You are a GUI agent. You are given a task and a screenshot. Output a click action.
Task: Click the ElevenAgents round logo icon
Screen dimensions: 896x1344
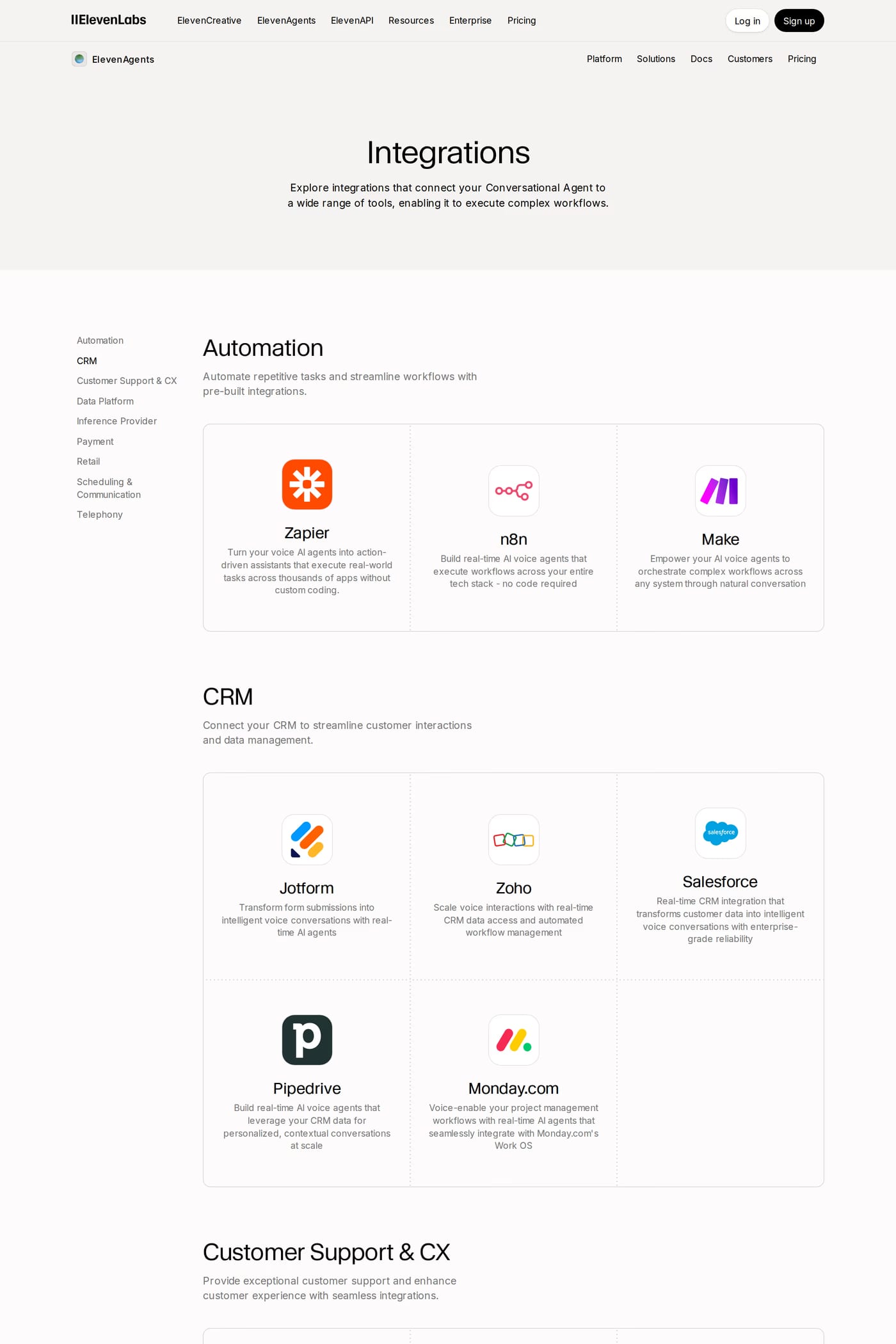tap(79, 59)
